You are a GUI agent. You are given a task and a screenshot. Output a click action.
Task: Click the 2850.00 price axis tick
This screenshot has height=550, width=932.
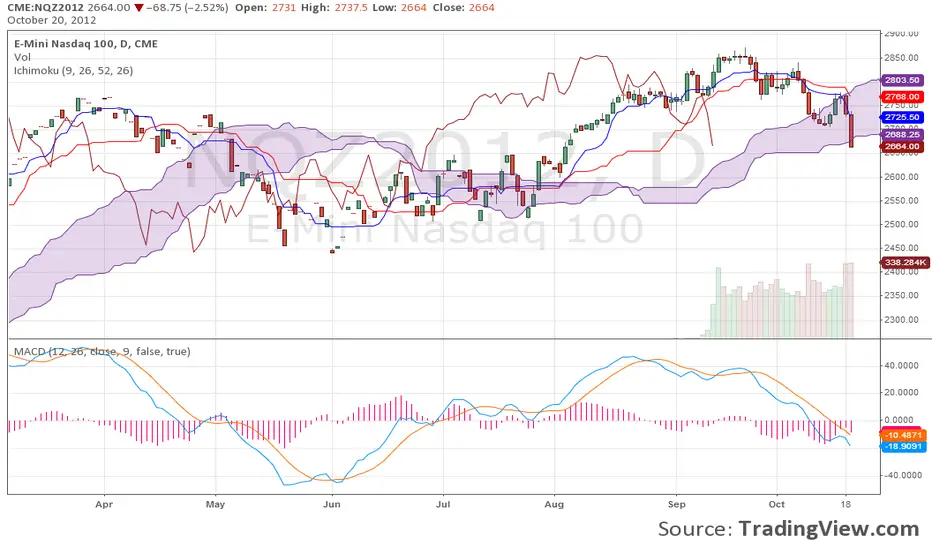tap(902, 58)
